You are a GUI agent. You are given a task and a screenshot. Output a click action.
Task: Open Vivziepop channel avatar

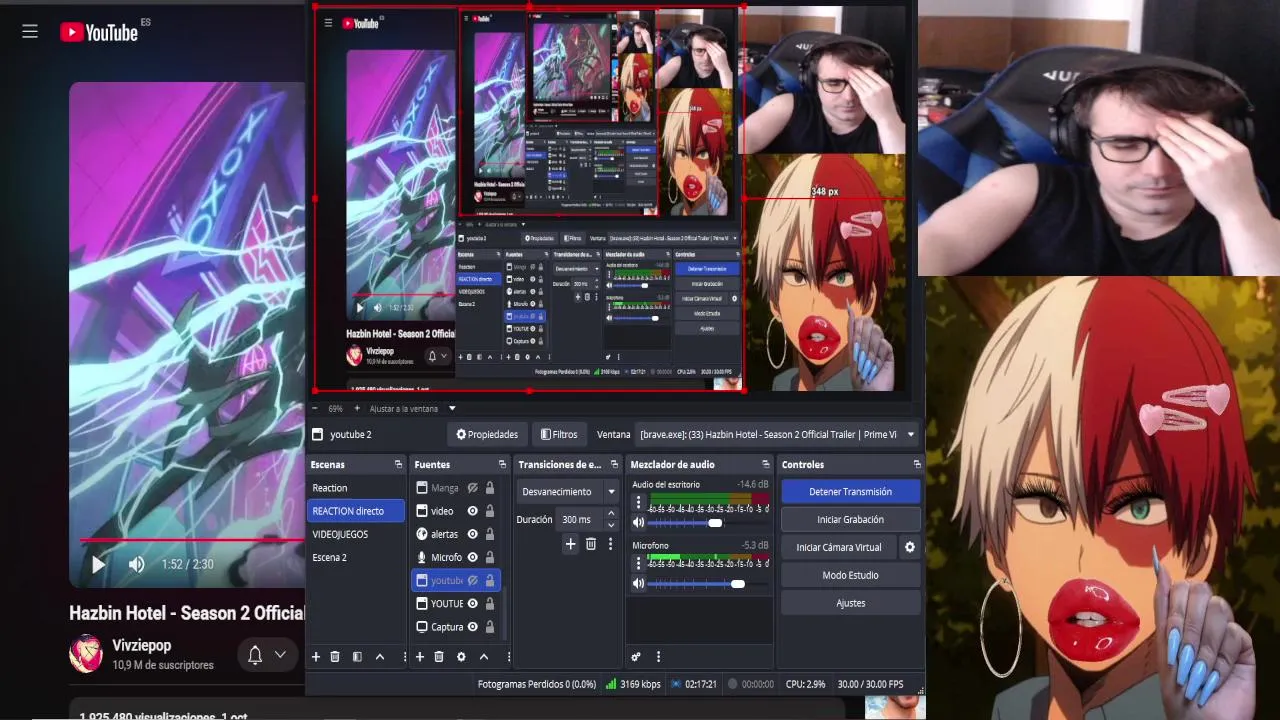86,654
